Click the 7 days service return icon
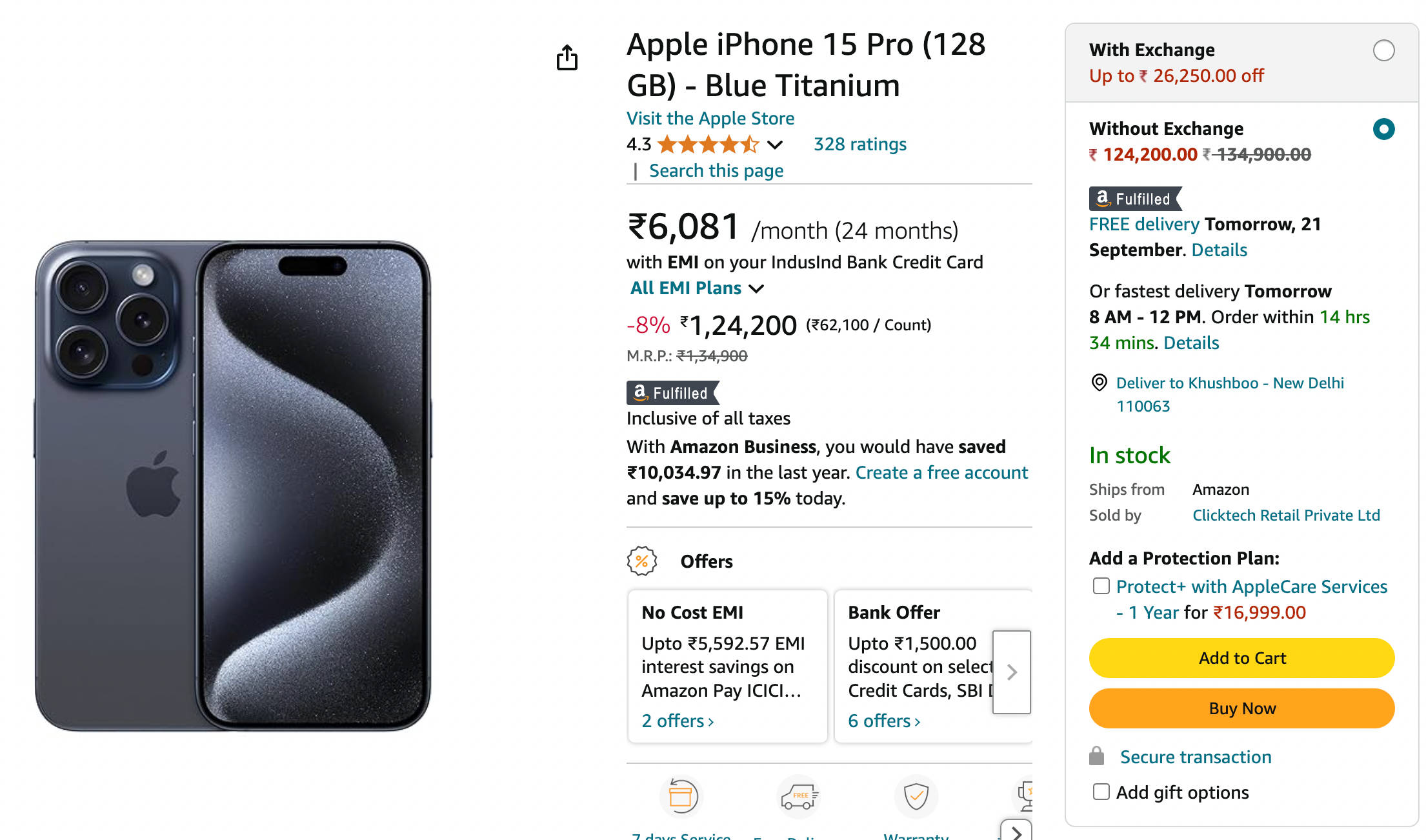Image resolution: width=1426 pixels, height=840 pixels. 680,796
